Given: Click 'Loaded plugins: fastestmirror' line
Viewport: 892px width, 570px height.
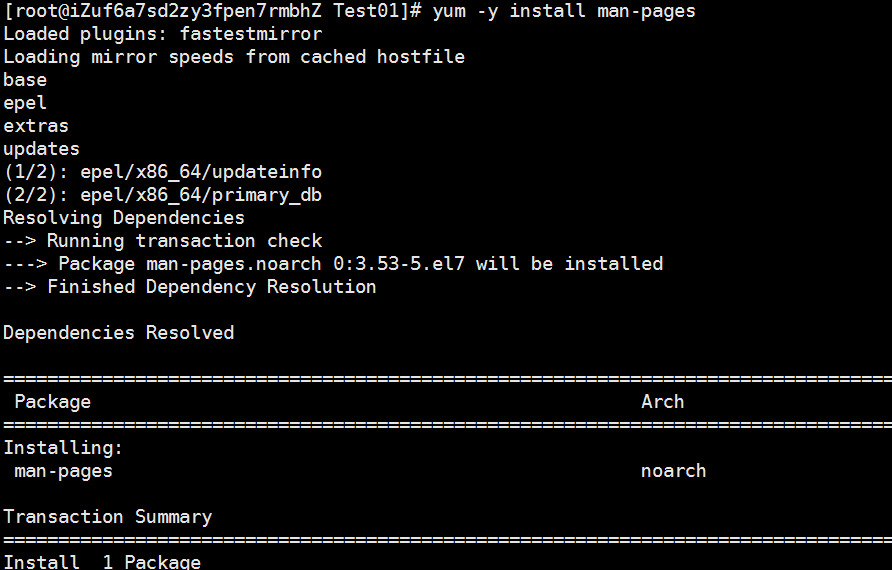Looking at the screenshot, I should [x=163, y=35].
